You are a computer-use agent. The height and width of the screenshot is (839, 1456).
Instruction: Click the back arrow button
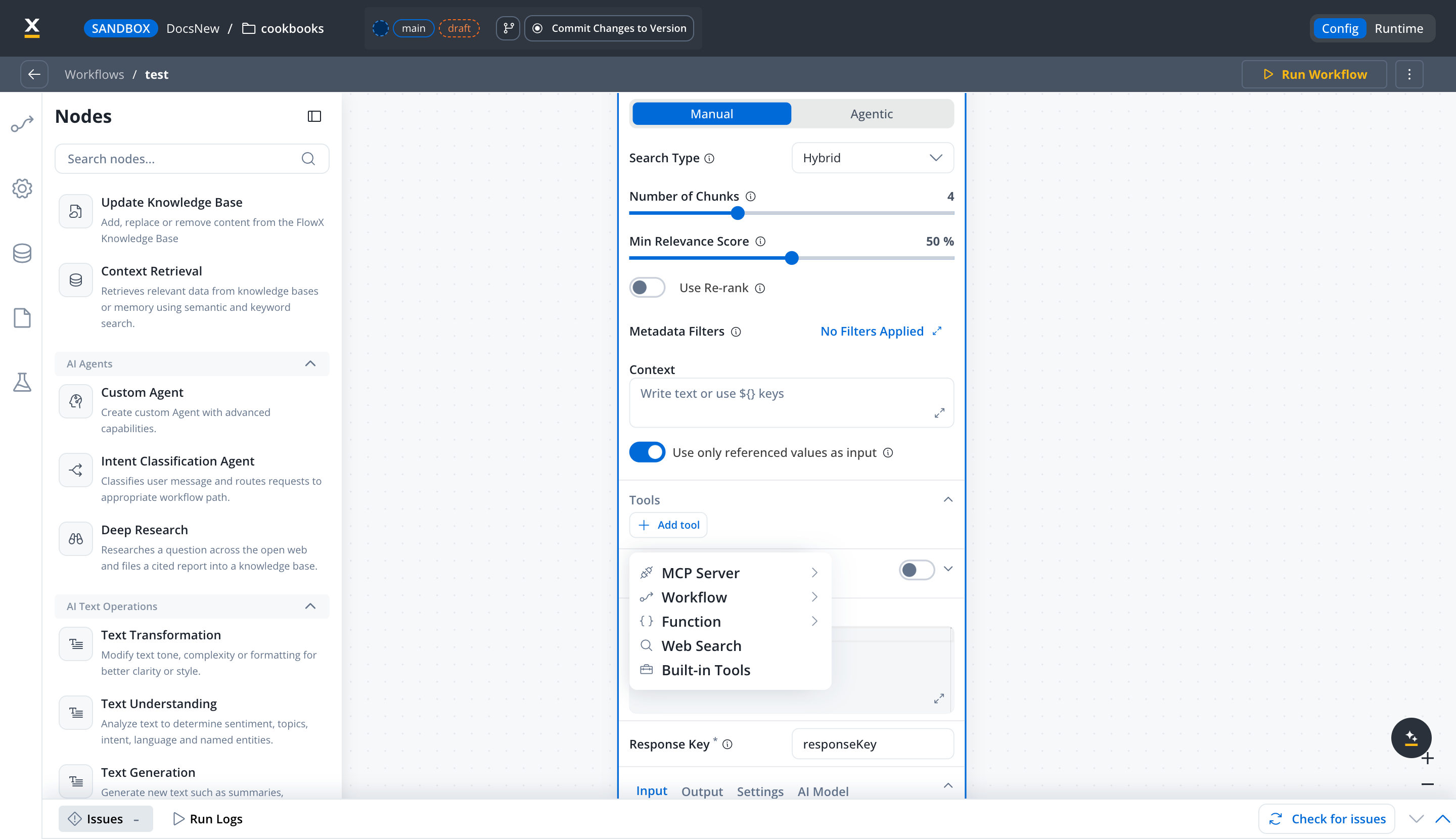coord(34,74)
